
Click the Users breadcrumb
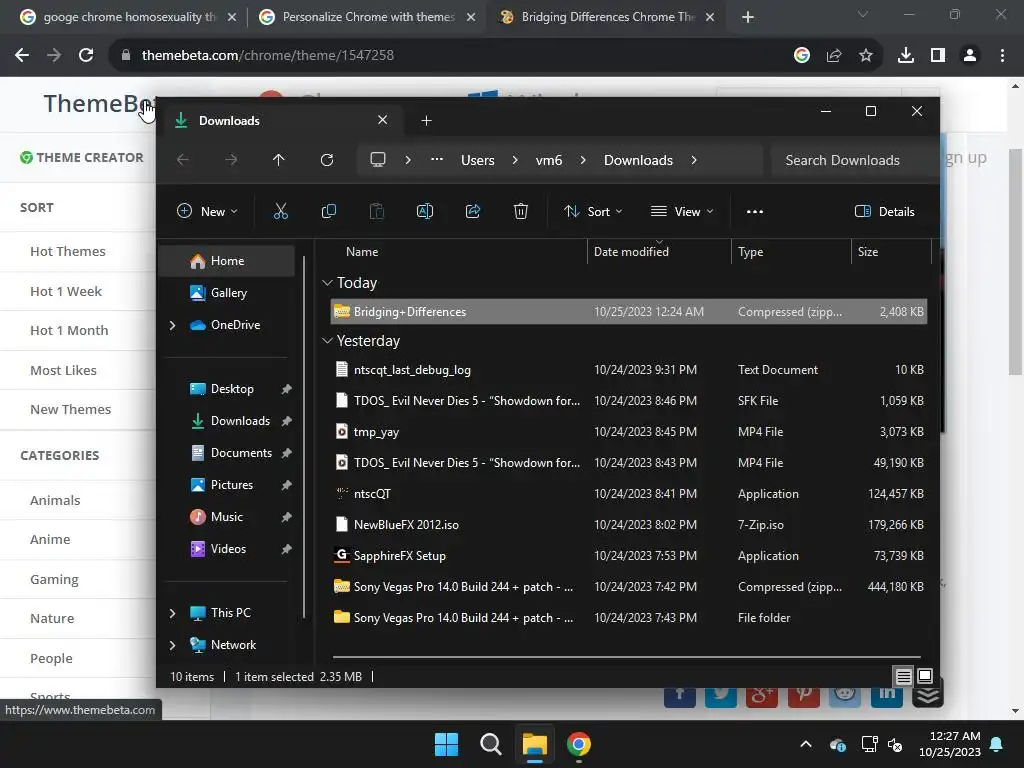point(477,160)
